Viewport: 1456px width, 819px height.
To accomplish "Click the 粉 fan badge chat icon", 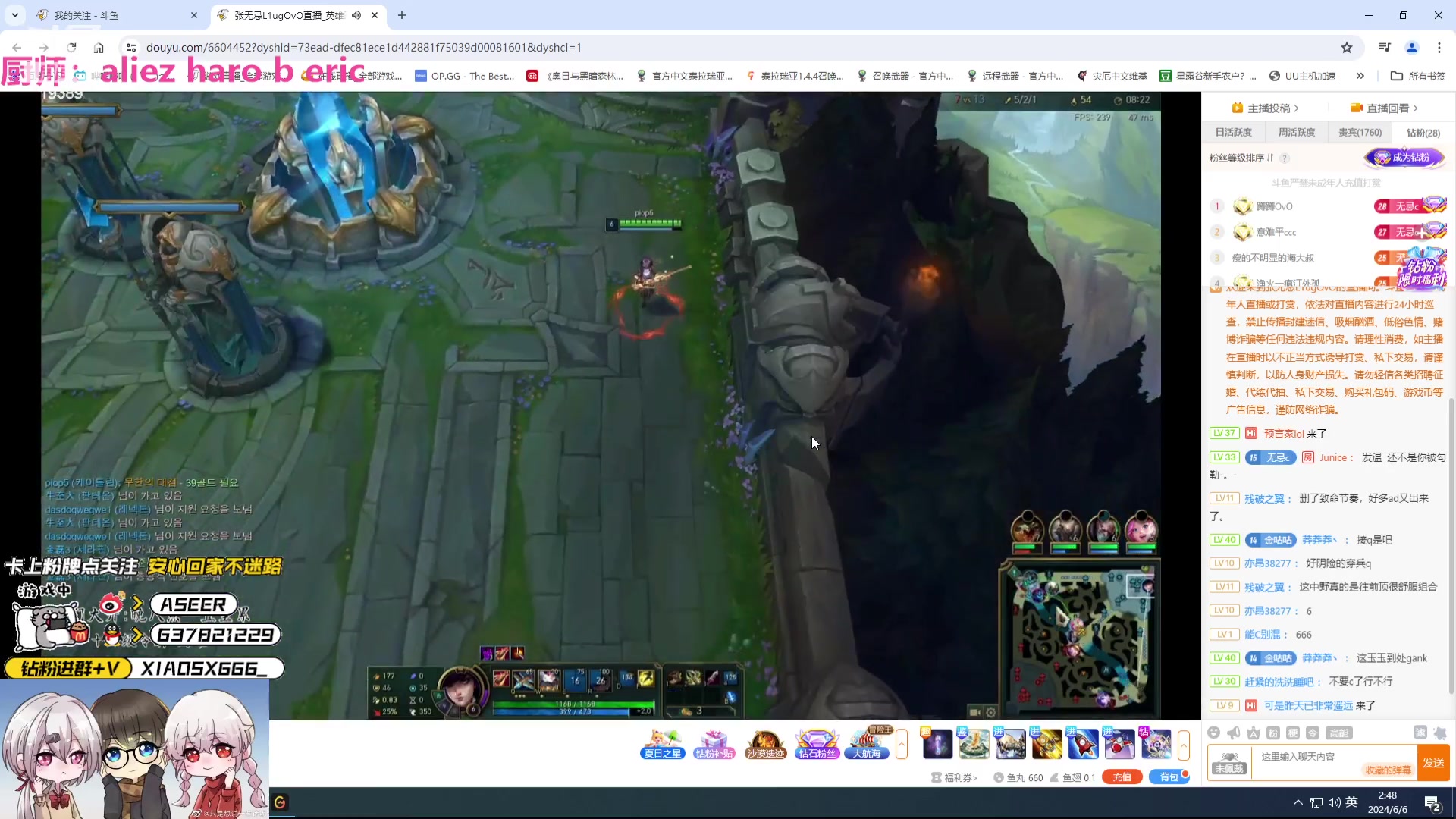I will [1273, 733].
